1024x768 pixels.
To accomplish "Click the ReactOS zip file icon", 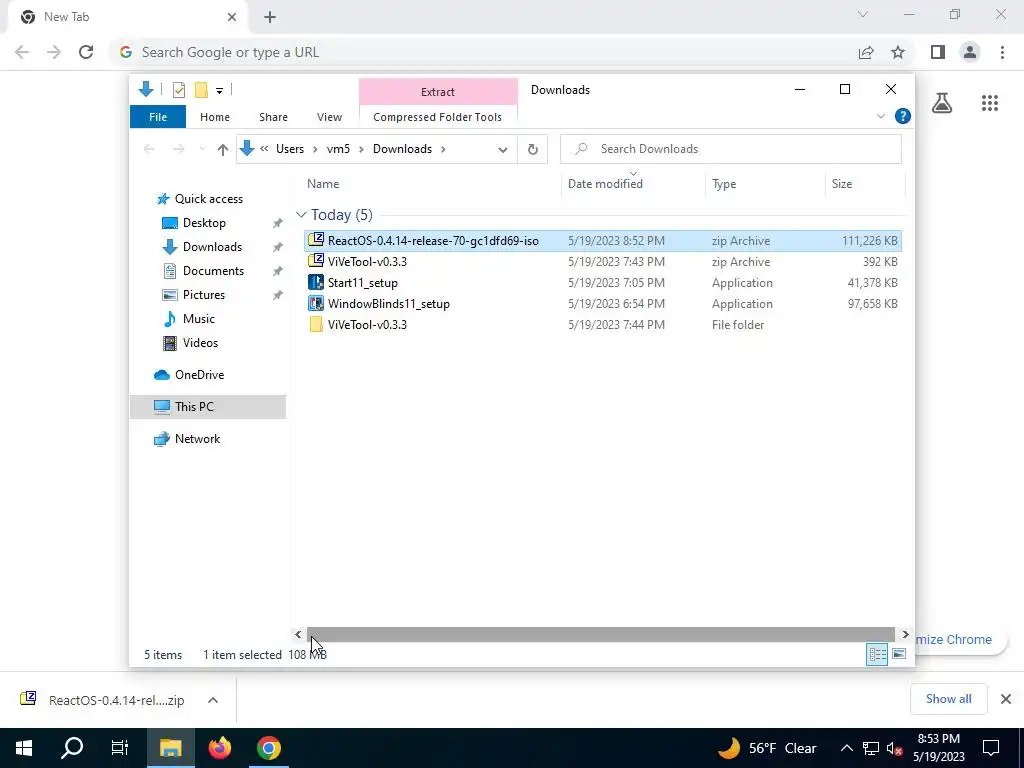I will (x=316, y=240).
